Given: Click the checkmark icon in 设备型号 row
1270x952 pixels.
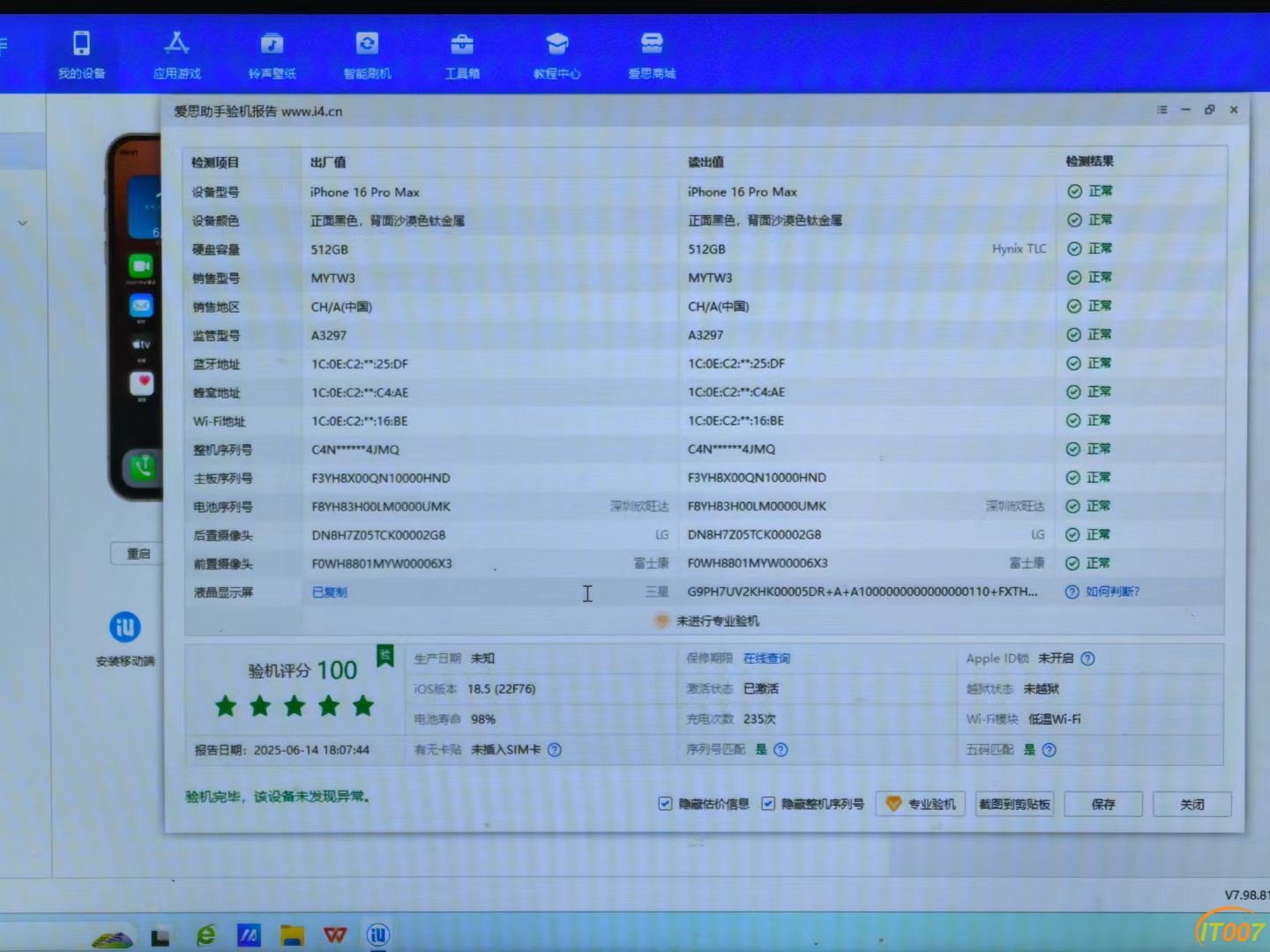Looking at the screenshot, I should click(x=1074, y=191).
